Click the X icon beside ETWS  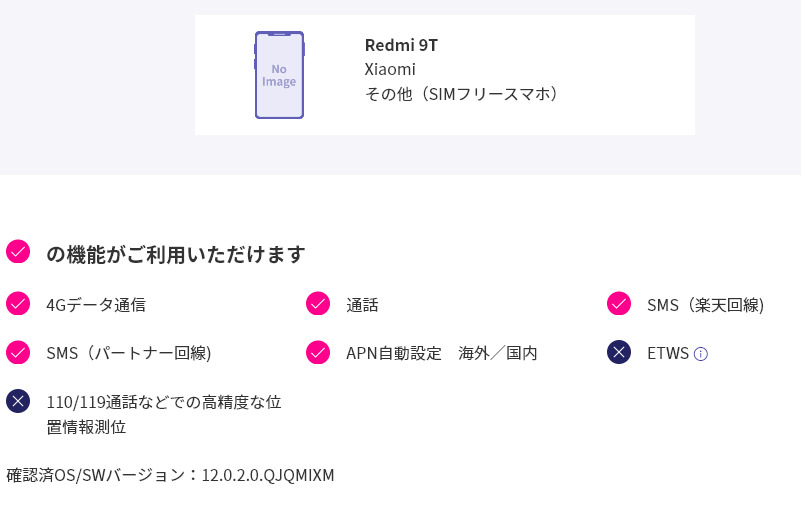tap(619, 352)
